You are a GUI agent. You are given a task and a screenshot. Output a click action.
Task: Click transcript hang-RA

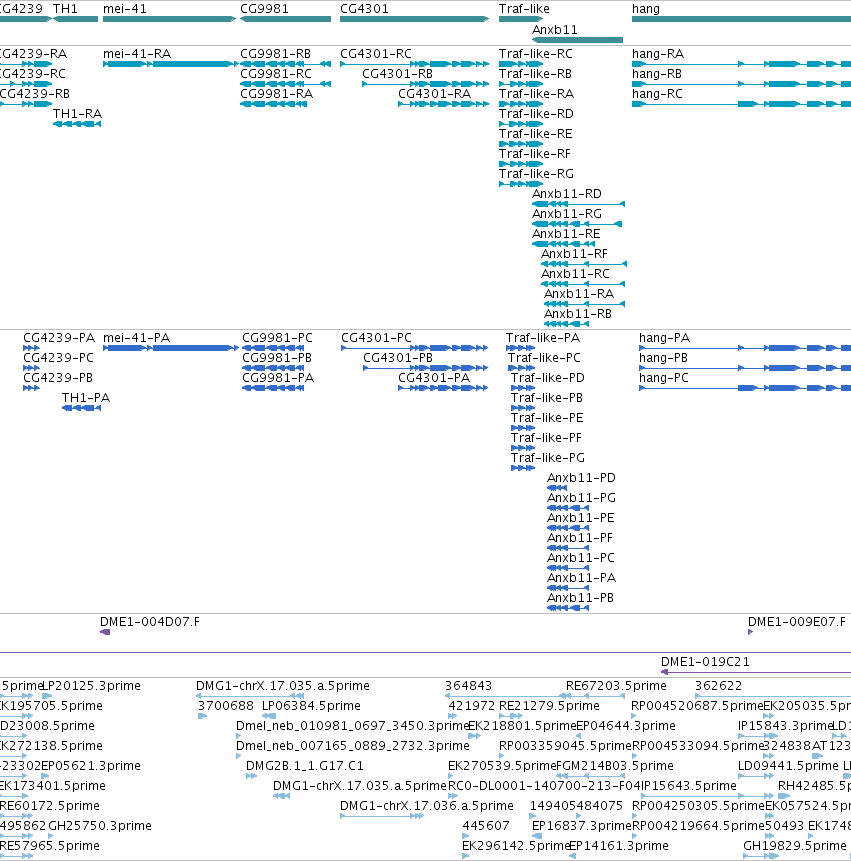[658, 54]
